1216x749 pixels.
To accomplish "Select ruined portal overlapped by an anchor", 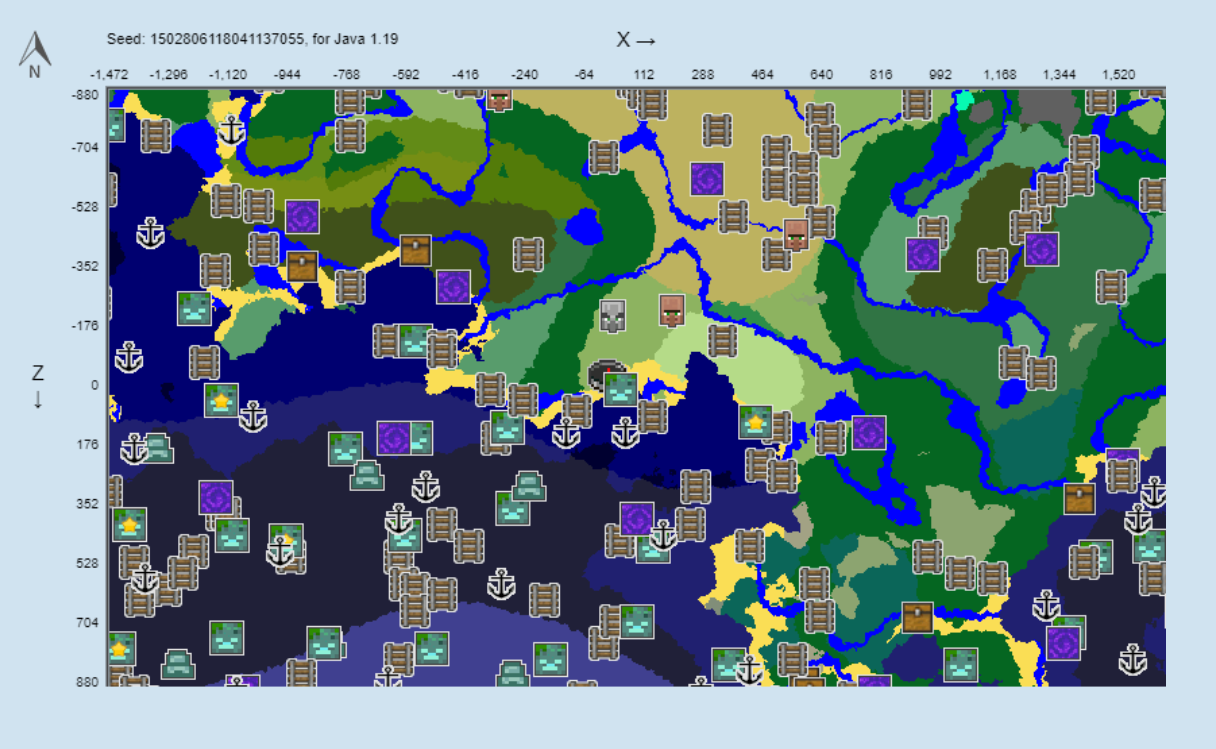I will coord(637,519).
